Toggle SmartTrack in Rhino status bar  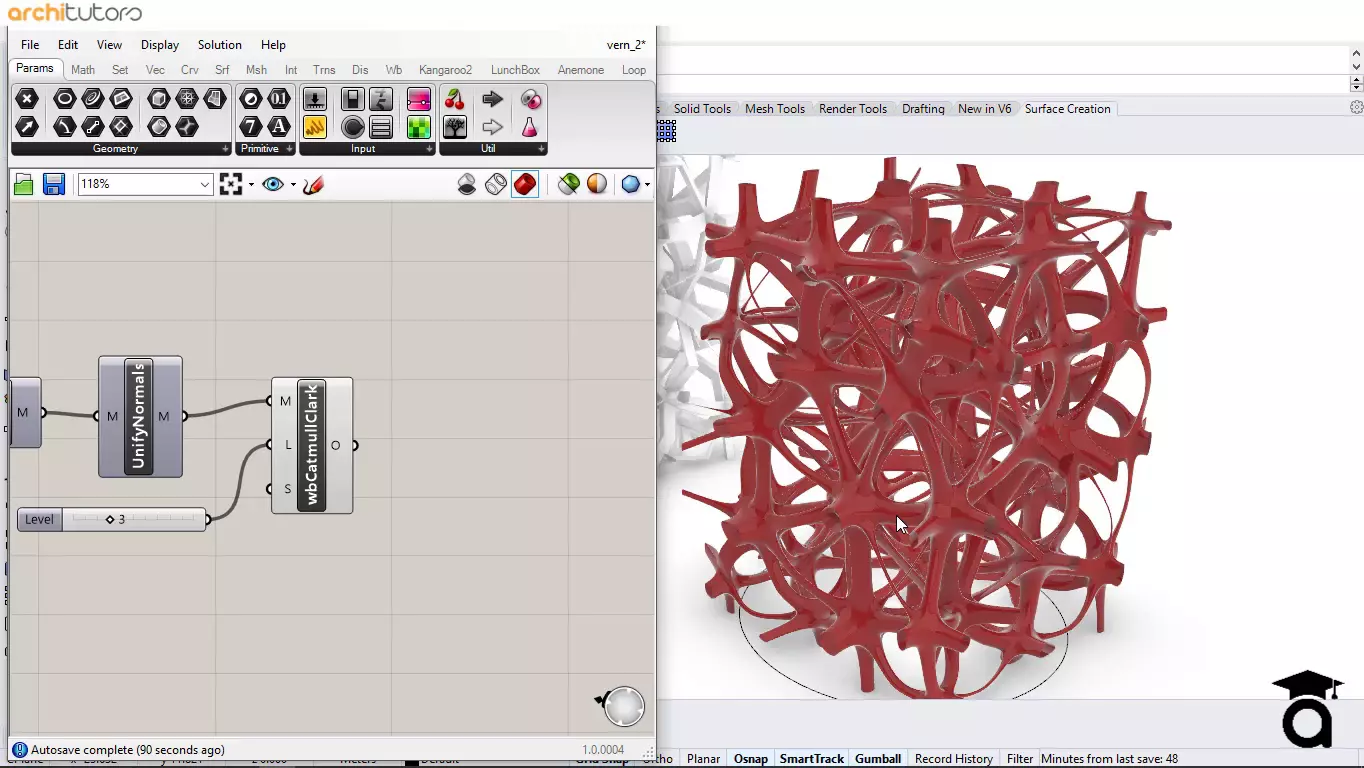pyautogui.click(x=812, y=759)
